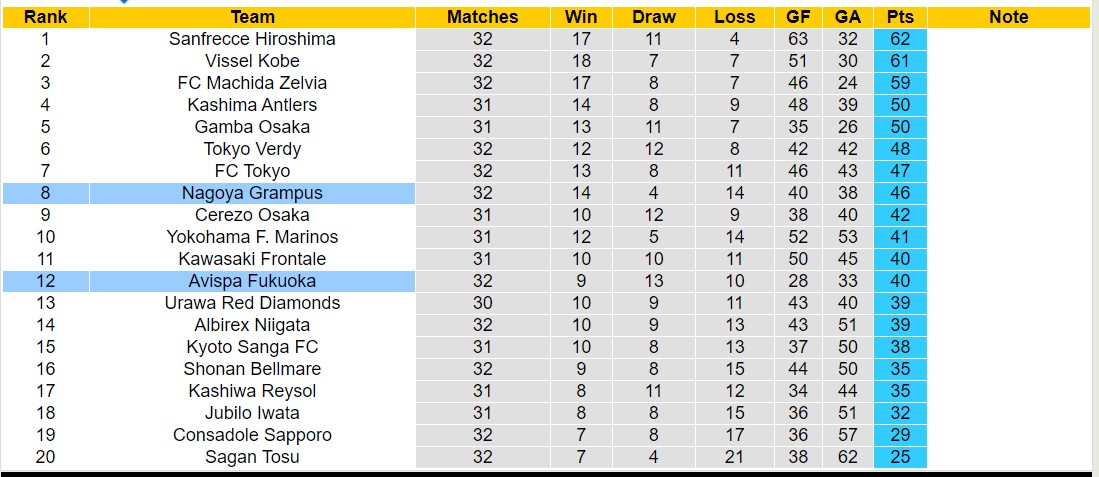Click the Sagan Tosu team name

(252, 457)
